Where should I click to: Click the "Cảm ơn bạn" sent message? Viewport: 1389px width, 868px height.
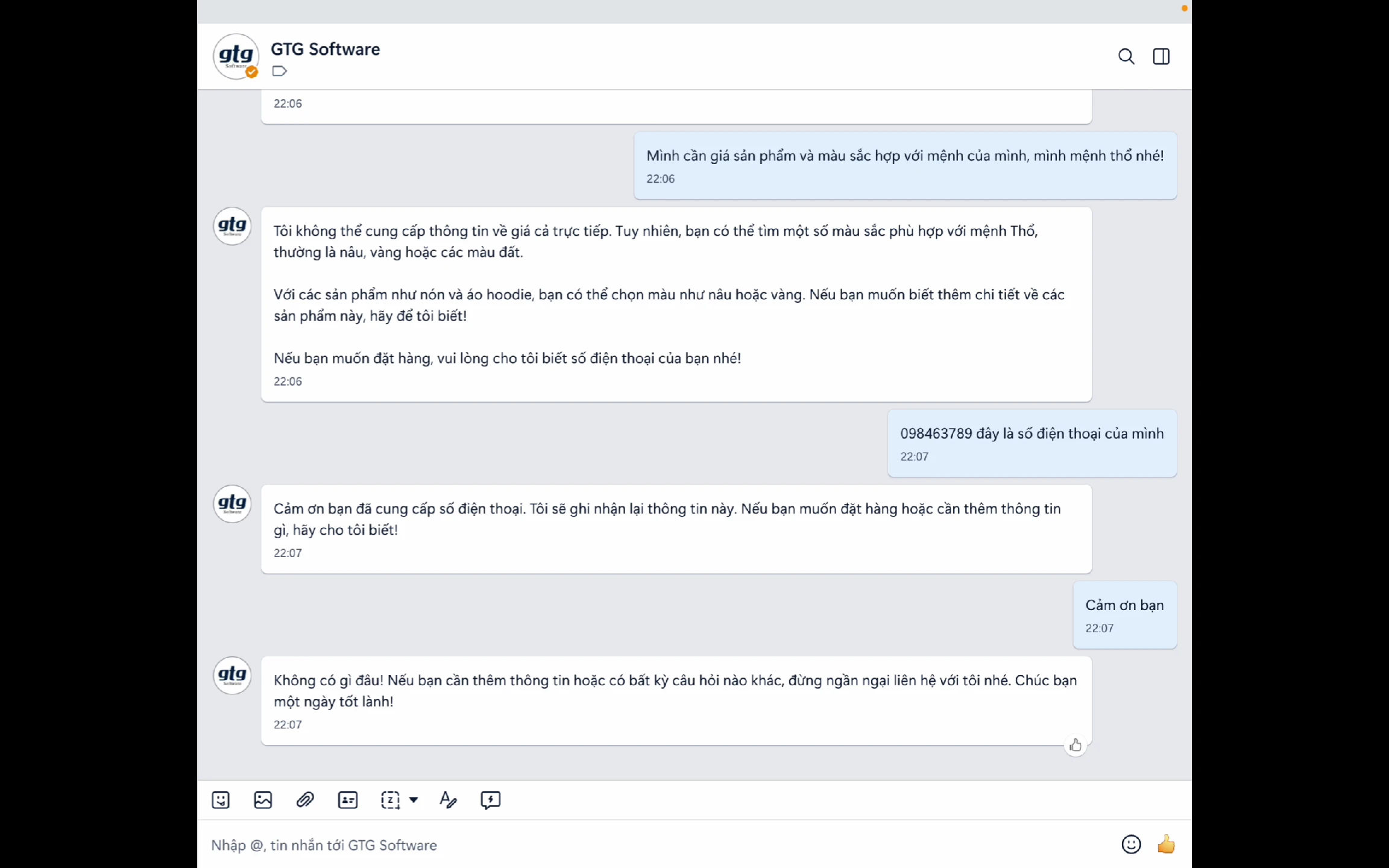[x=1124, y=605]
